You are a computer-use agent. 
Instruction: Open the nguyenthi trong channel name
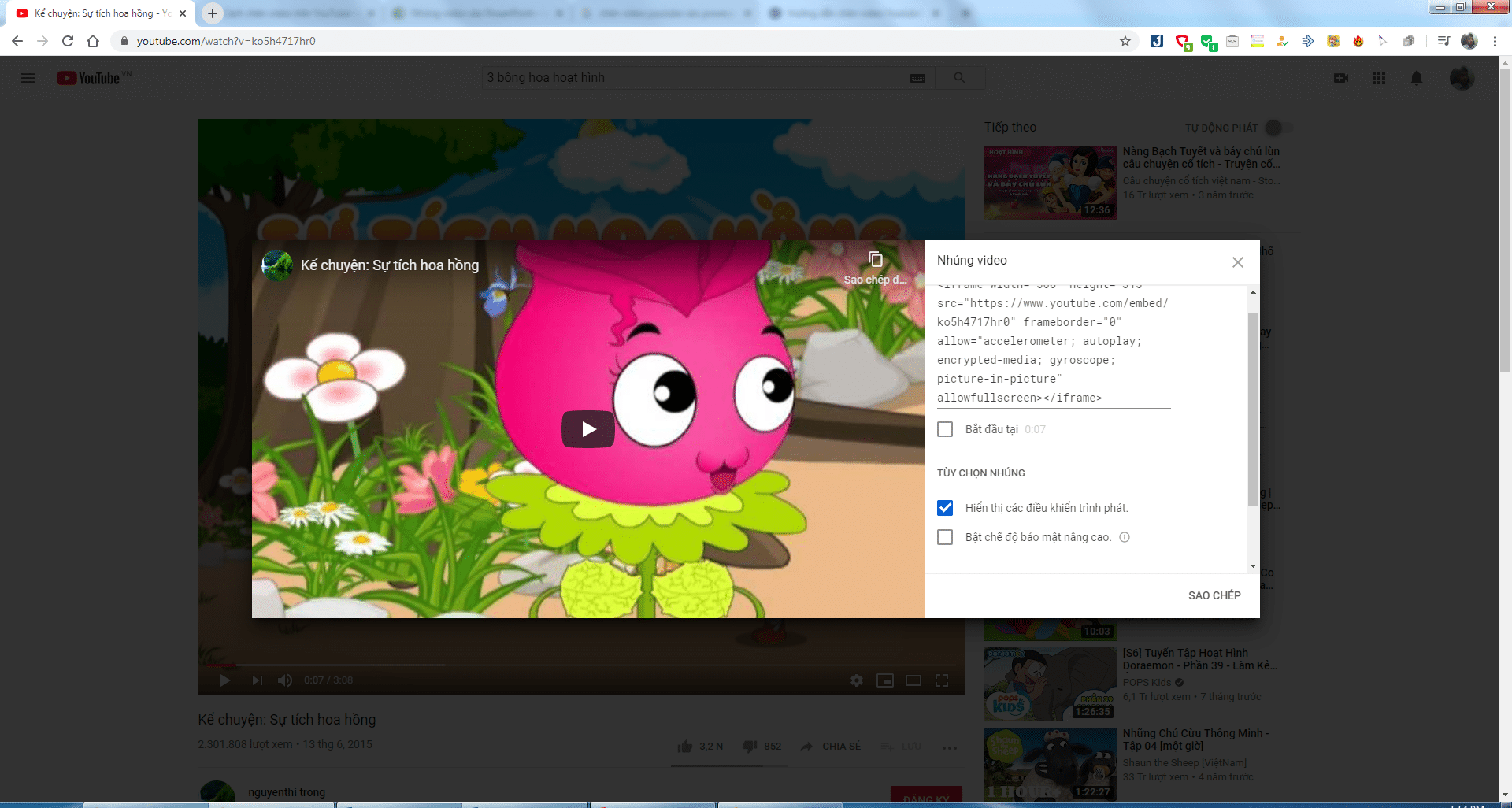[287, 792]
